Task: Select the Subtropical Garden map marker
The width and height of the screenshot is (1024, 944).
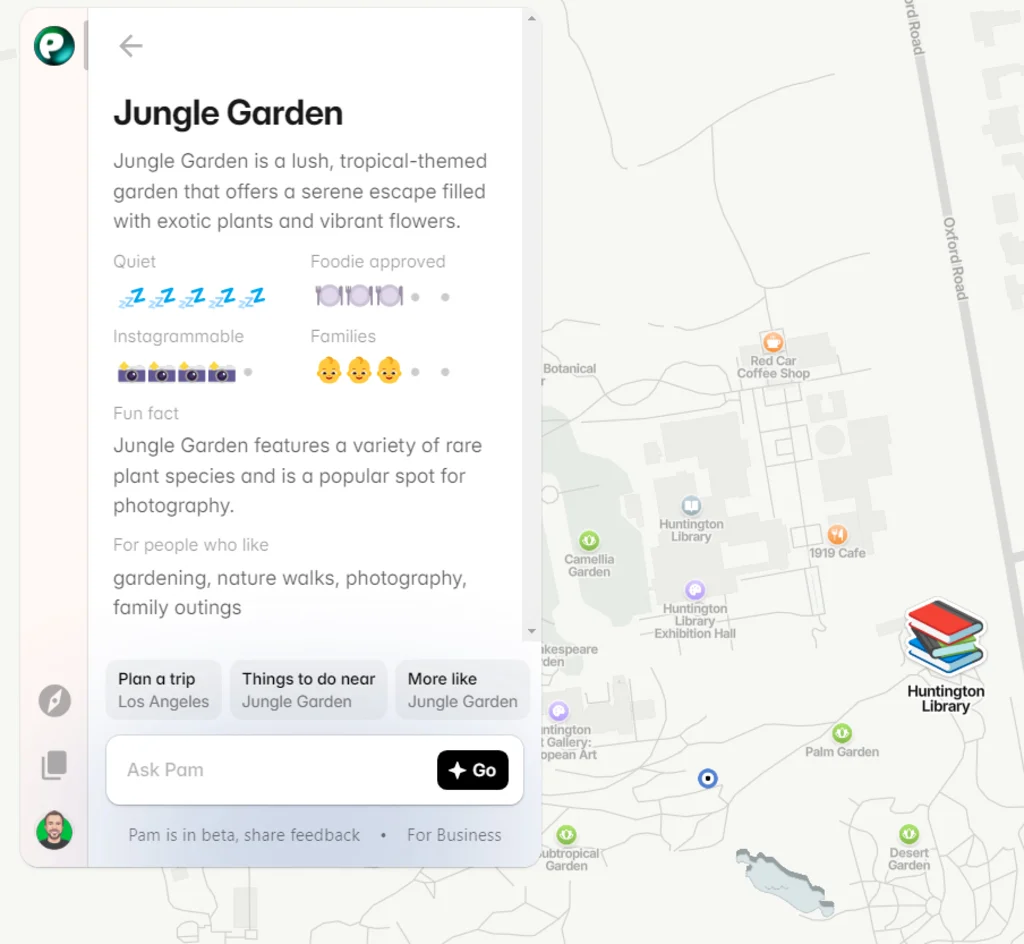Action: tap(566, 834)
